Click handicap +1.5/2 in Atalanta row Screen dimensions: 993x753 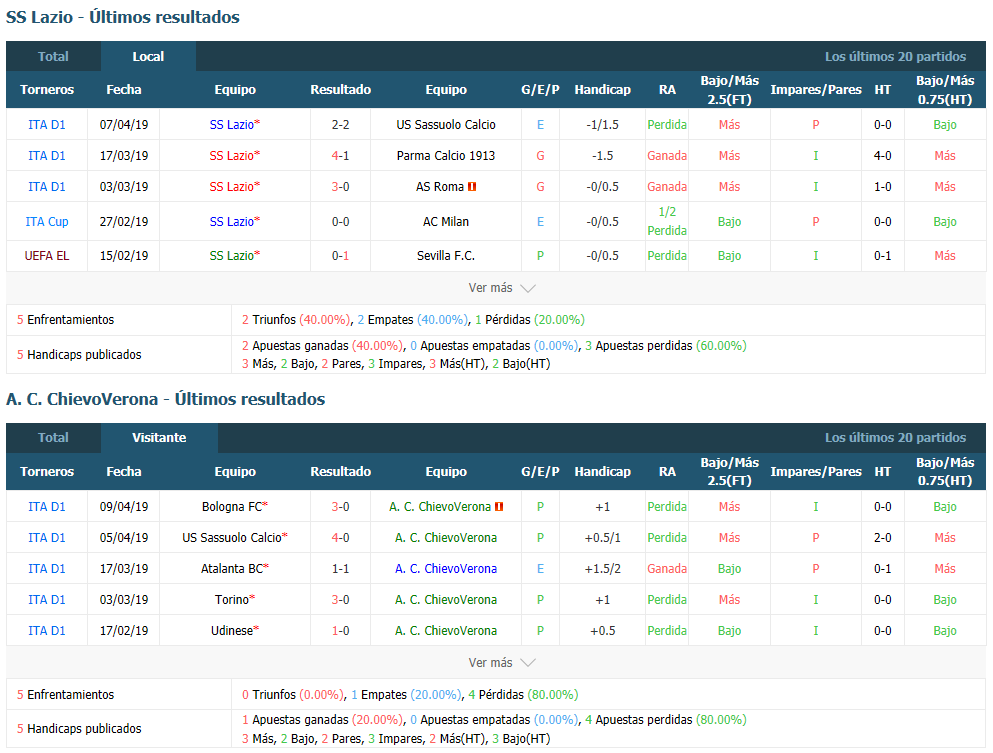click(602, 569)
